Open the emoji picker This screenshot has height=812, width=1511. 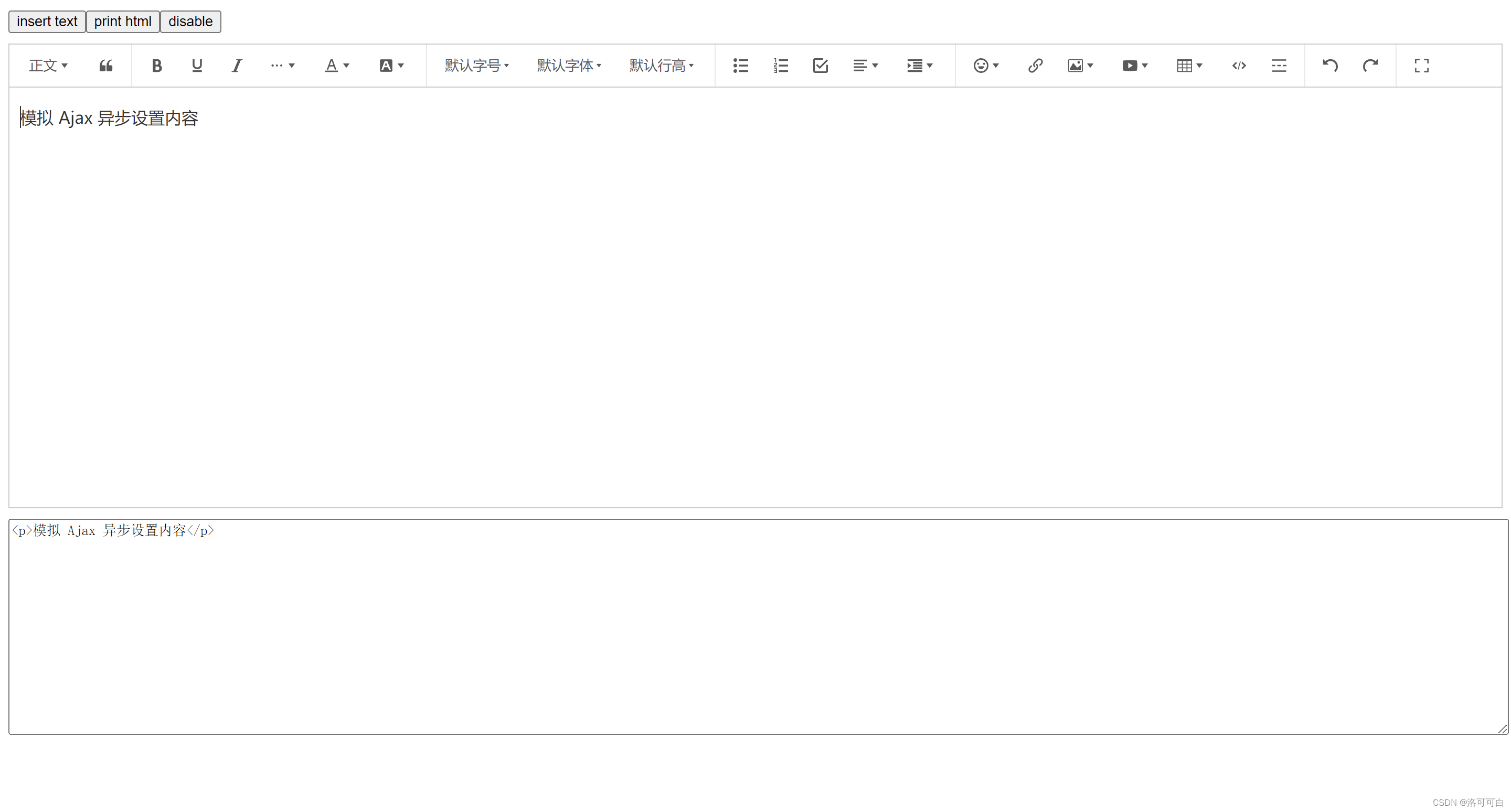tap(986, 66)
